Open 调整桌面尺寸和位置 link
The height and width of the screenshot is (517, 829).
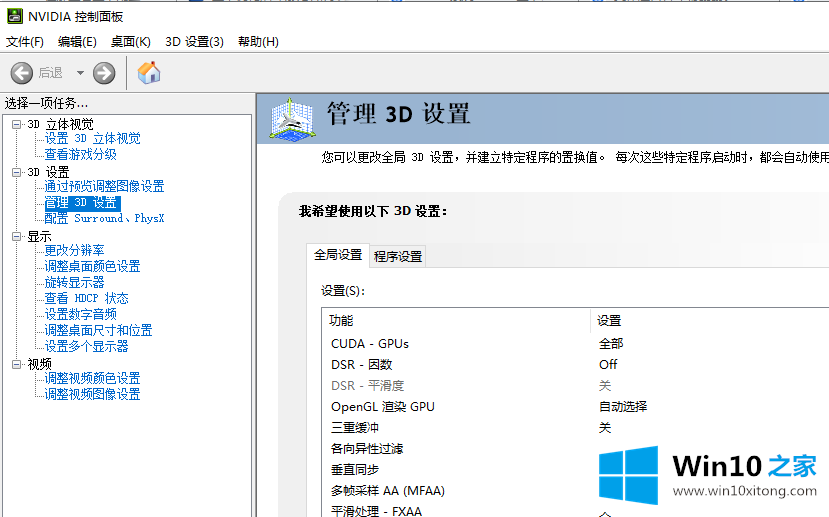98,330
